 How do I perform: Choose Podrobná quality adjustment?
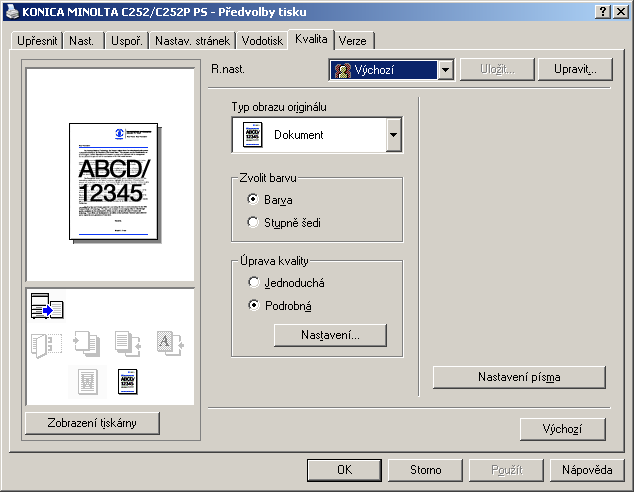[280, 306]
